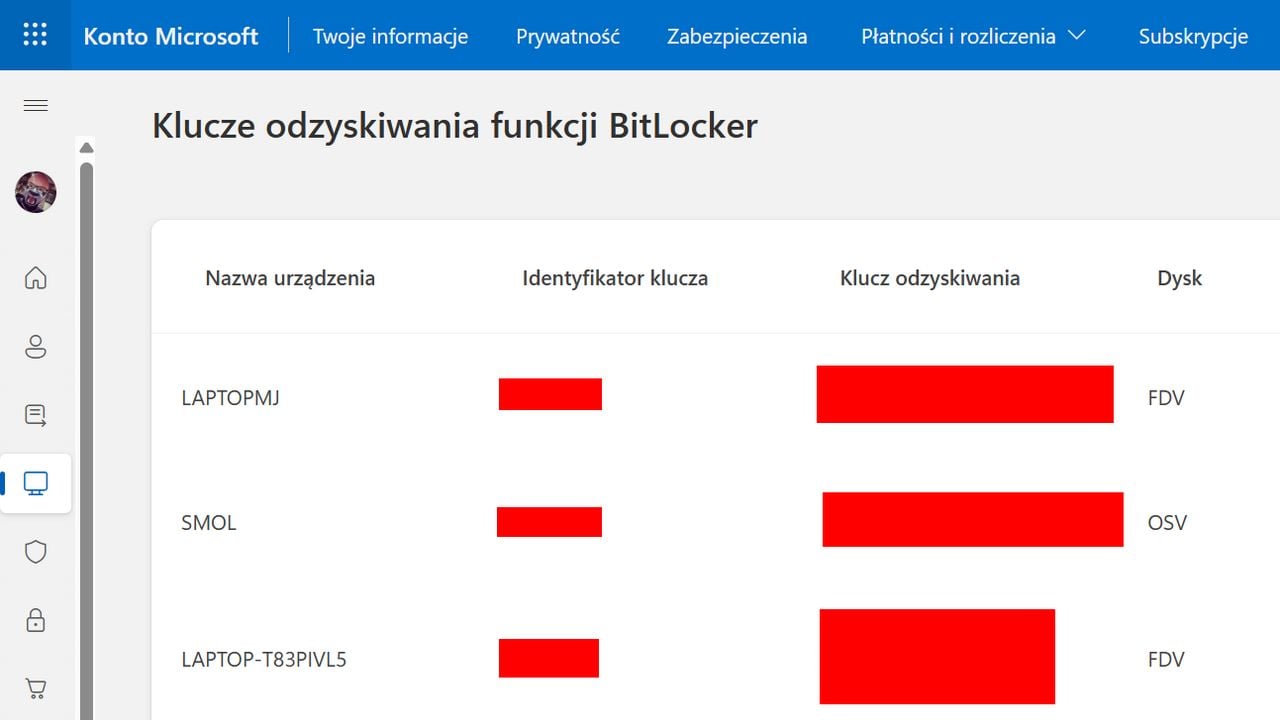Select the SMOL device name
The height and width of the screenshot is (720, 1280).
[209, 522]
